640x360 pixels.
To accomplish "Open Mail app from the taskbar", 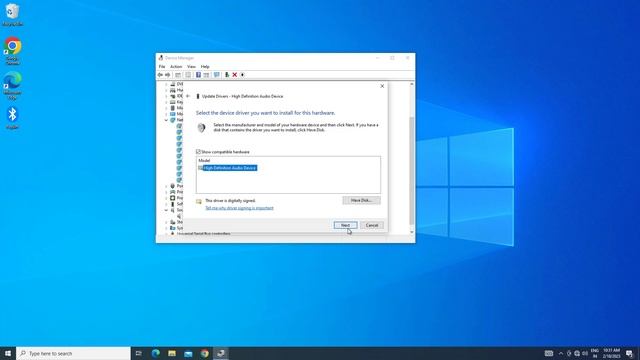I will (188, 353).
